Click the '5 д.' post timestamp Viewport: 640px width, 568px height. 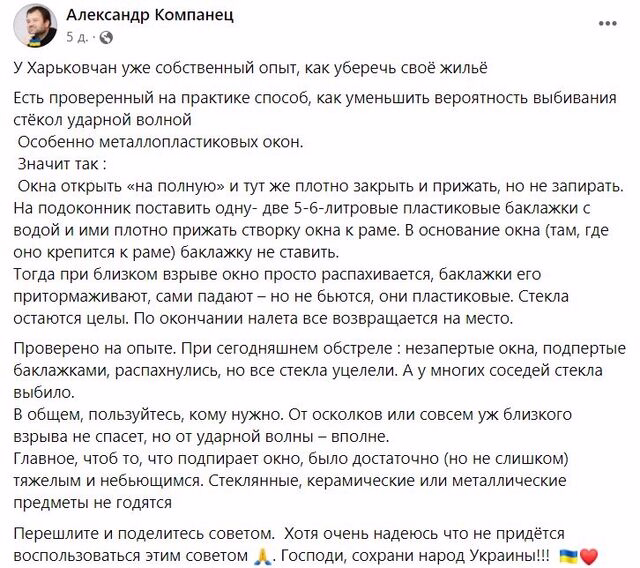tap(77, 37)
